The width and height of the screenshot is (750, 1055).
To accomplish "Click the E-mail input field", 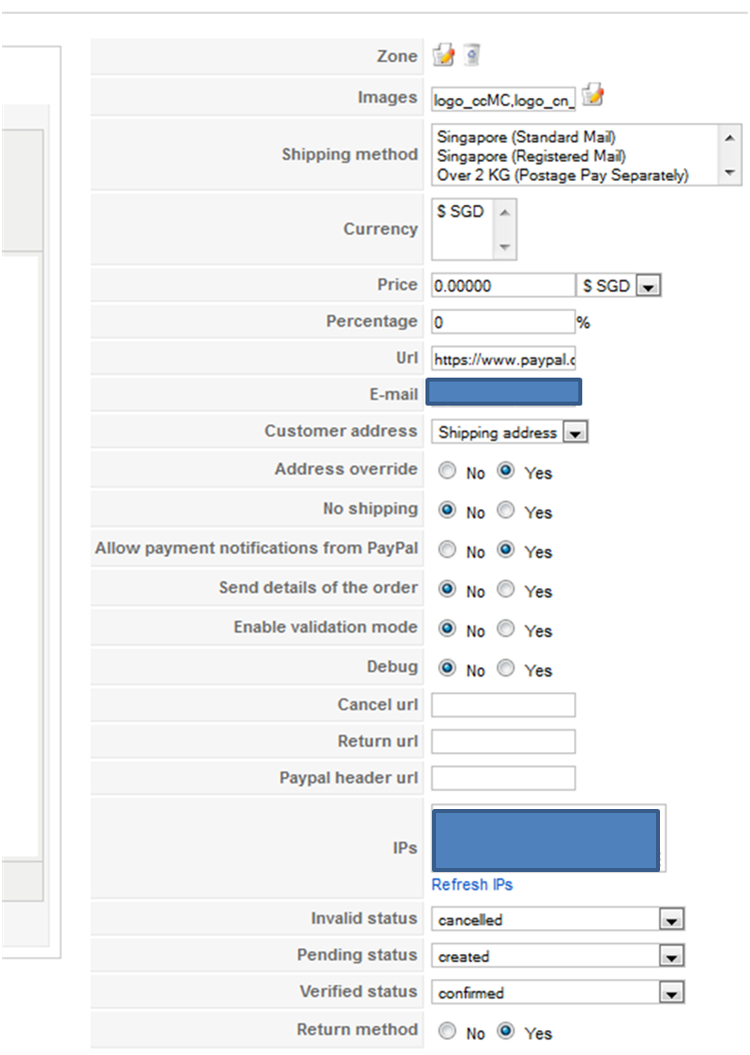I will click(504, 392).
